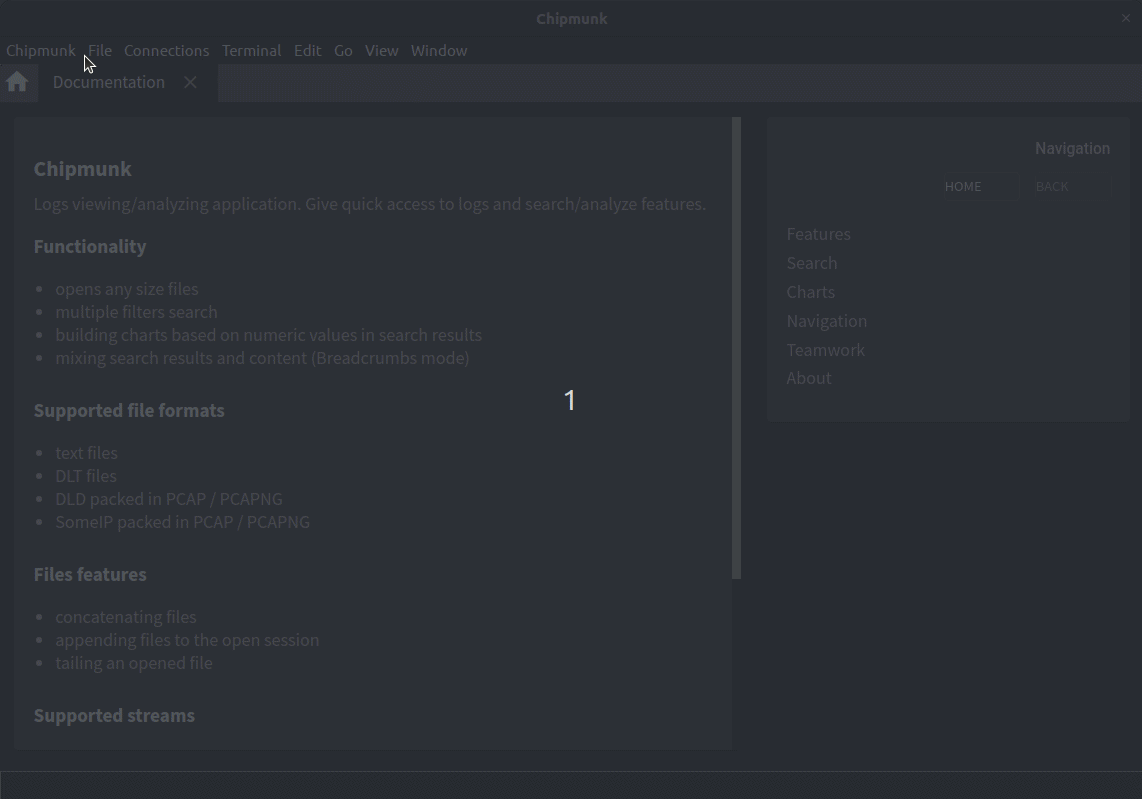
Task: Click 'opens any size files' bullet
Action: (127, 289)
